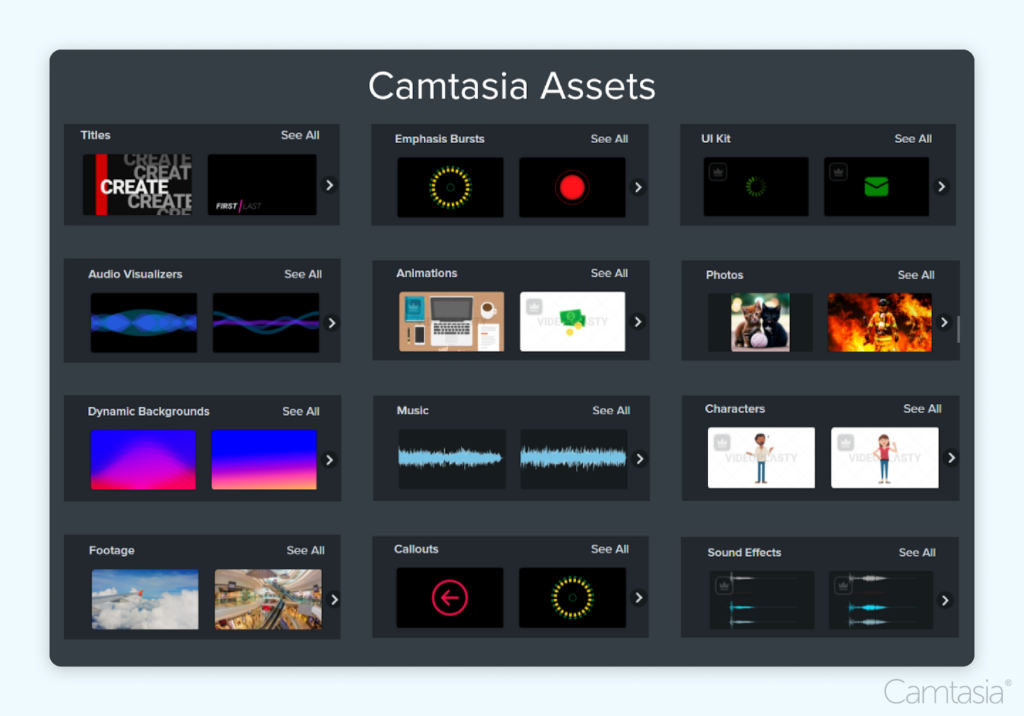The image size is (1024, 716).
Task: Select the FIRST LAST title thumbnail
Action: click(x=262, y=185)
